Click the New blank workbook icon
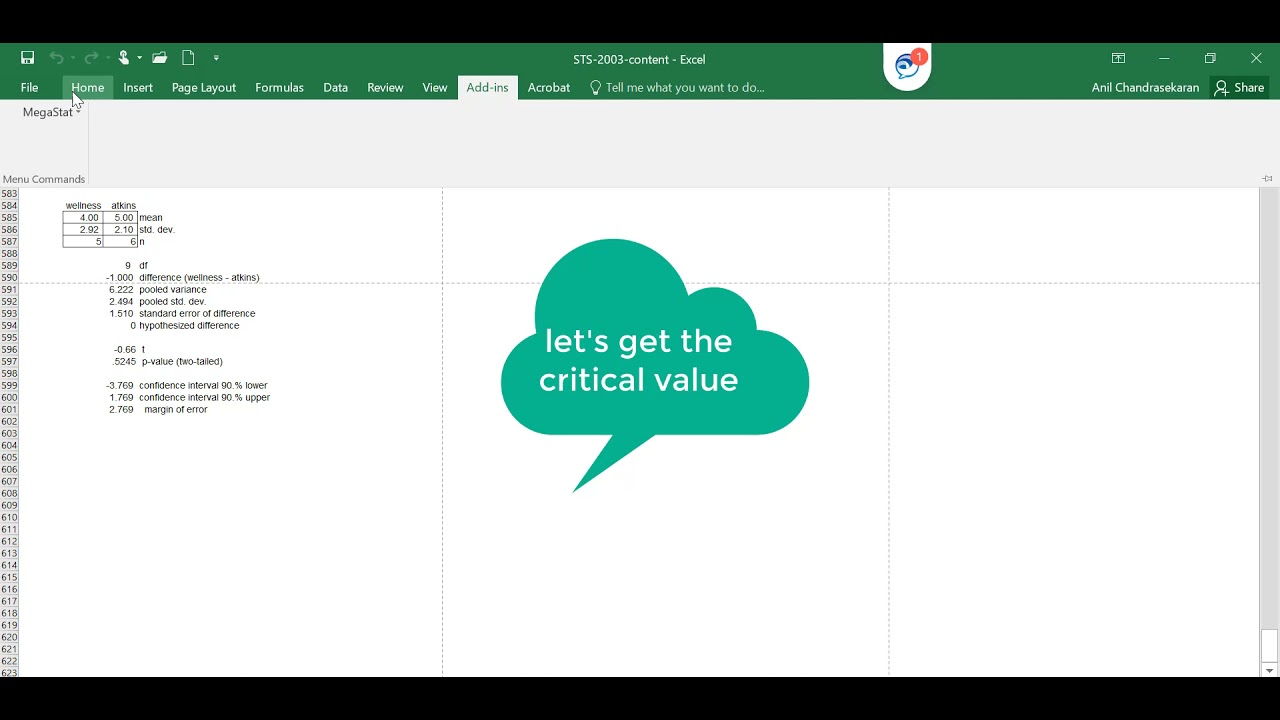The image size is (1280, 720). (x=188, y=58)
